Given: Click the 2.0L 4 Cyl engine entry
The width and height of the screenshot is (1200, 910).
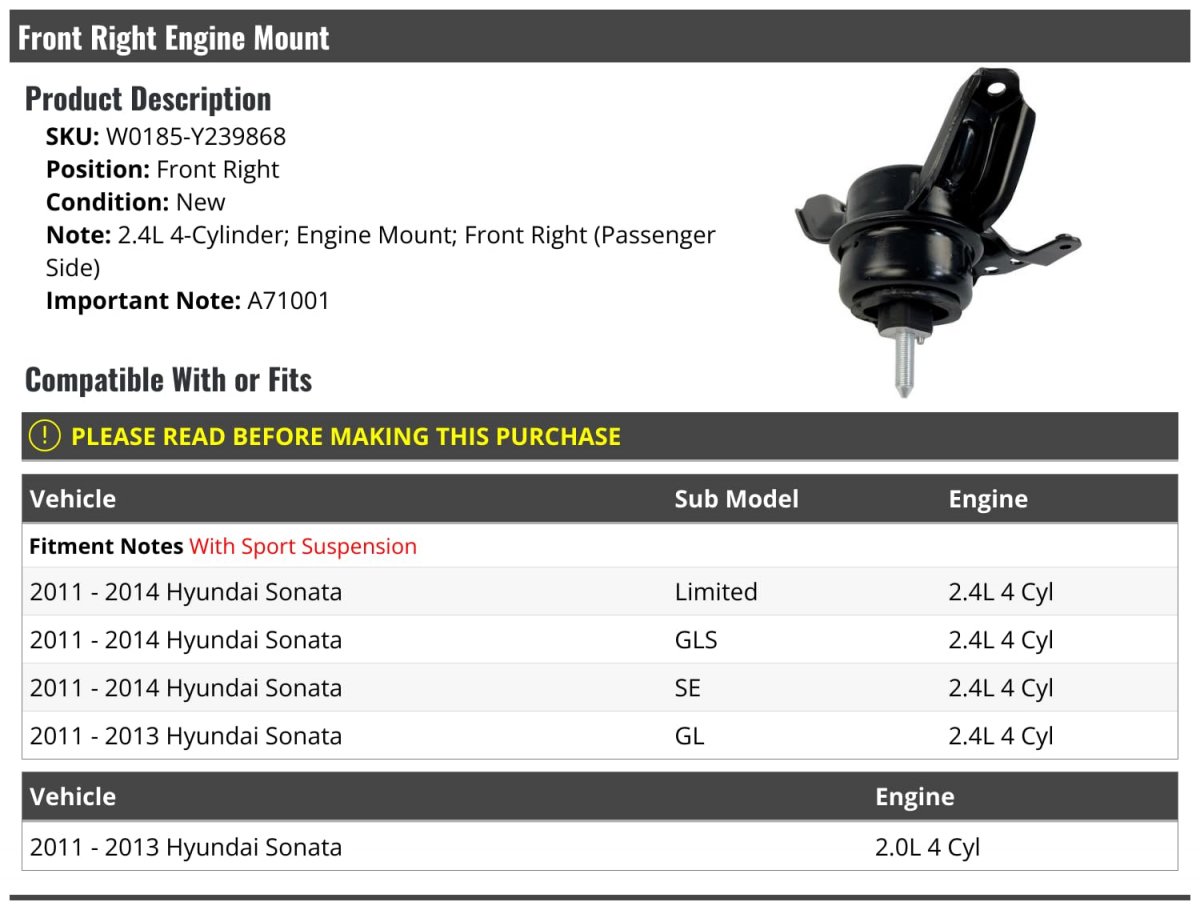Looking at the screenshot, I should click(x=927, y=847).
